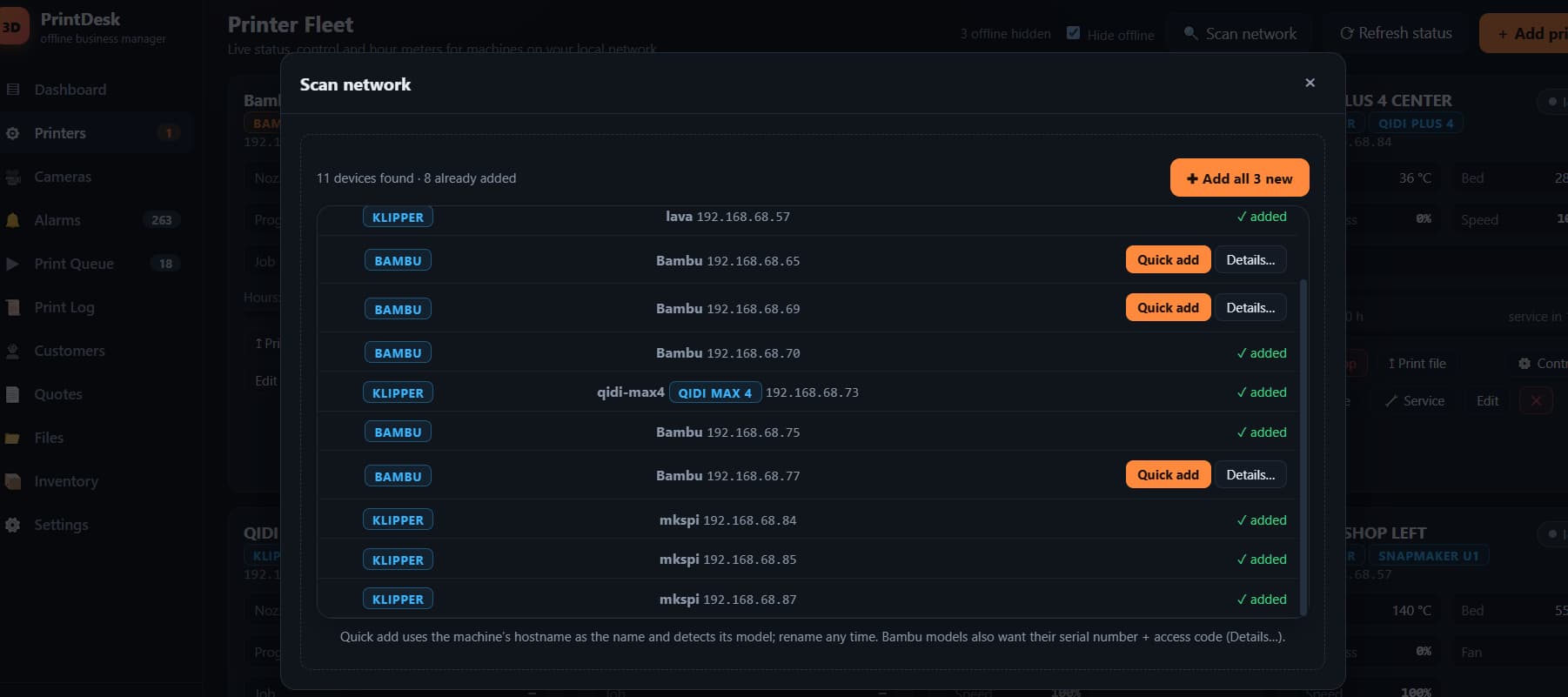Viewport: 1568px width, 697px height.
Task: Click the '3 offline hidden' text
Action: coord(1005,34)
